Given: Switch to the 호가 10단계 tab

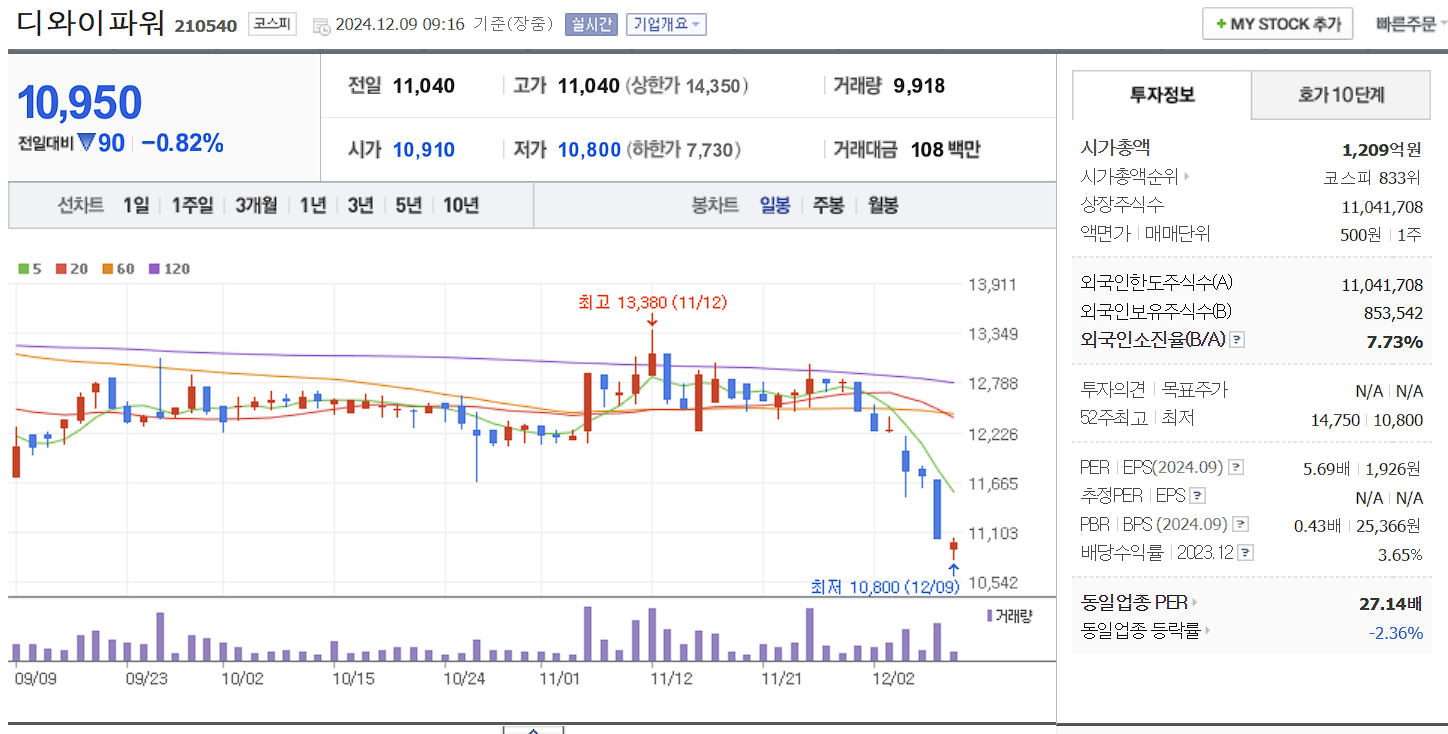Looking at the screenshot, I should (x=1340, y=95).
